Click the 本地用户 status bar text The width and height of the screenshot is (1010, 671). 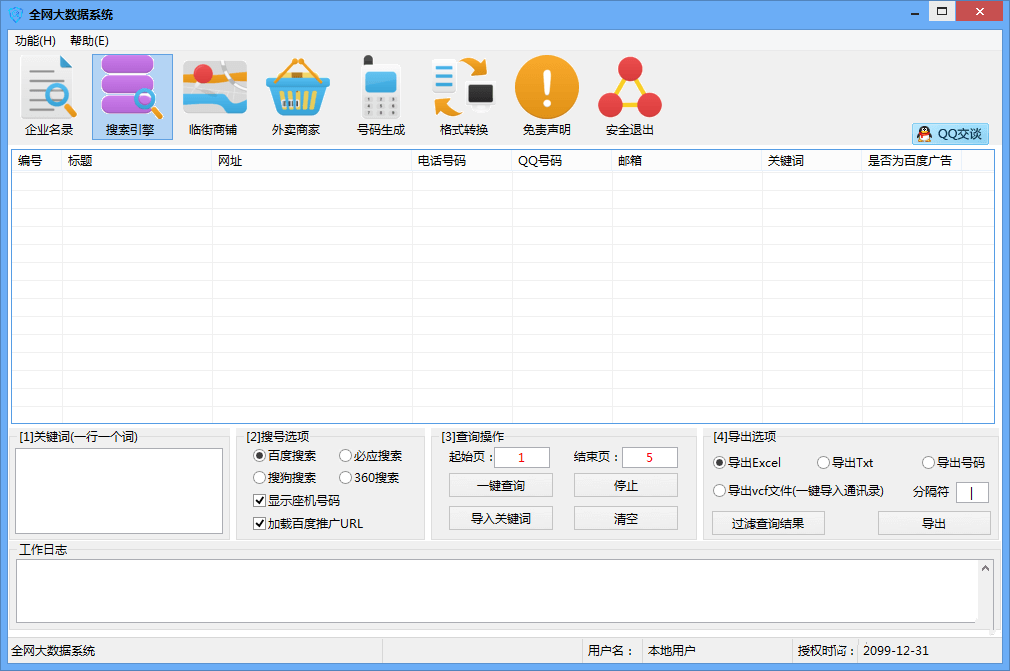671,650
